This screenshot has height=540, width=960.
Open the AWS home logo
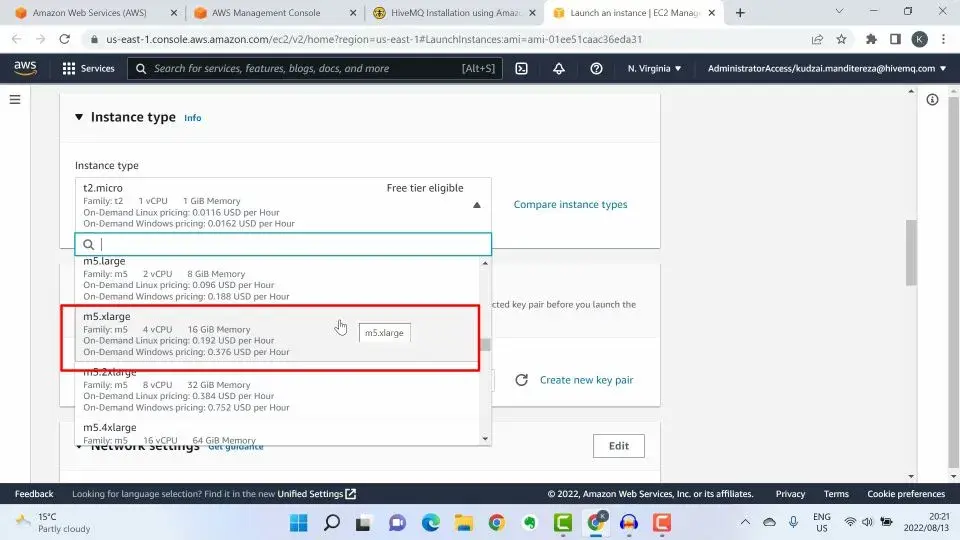25,68
